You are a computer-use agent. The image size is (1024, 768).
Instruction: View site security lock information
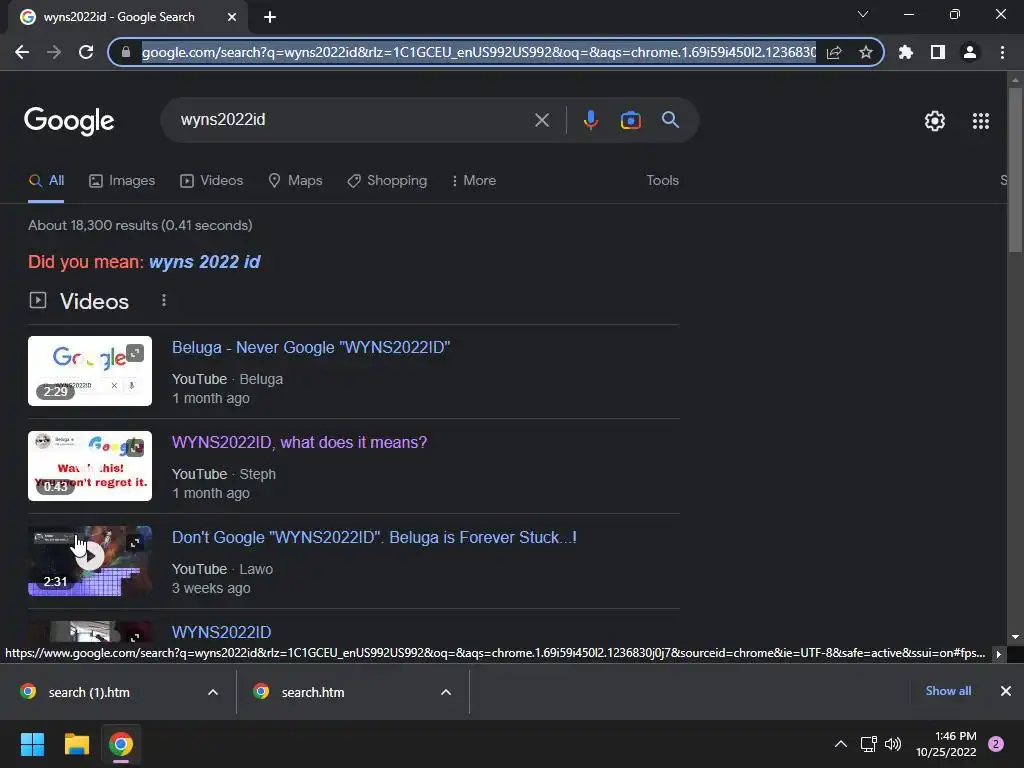(x=126, y=52)
